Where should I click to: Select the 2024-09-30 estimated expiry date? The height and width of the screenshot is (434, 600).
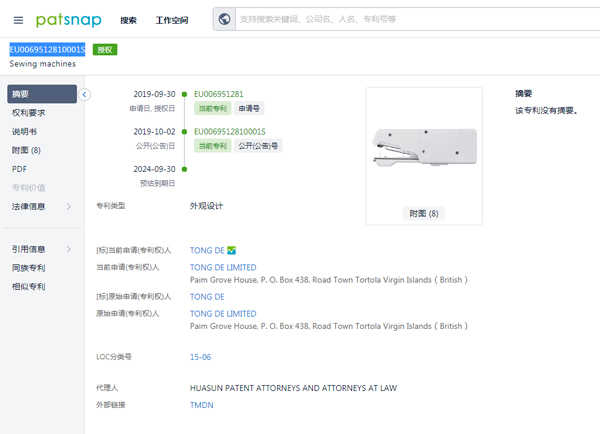[x=154, y=169]
